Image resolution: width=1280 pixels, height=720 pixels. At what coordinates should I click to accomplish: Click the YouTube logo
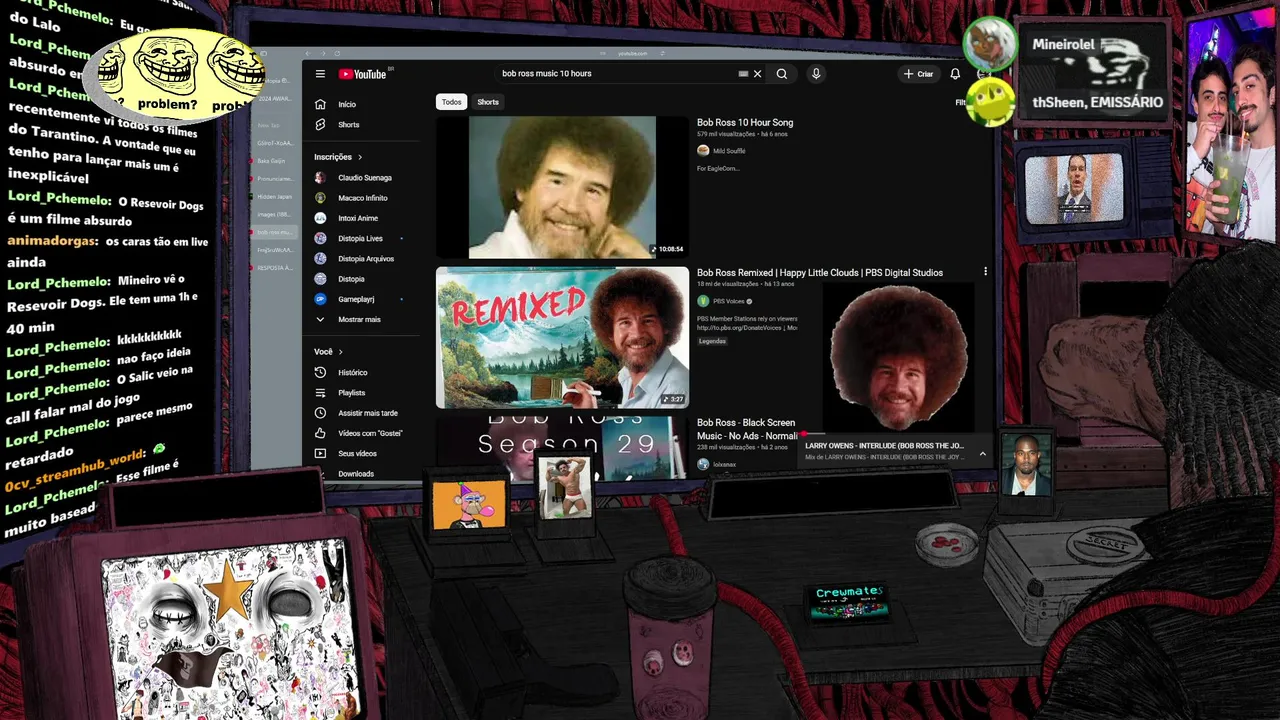click(x=364, y=74)
